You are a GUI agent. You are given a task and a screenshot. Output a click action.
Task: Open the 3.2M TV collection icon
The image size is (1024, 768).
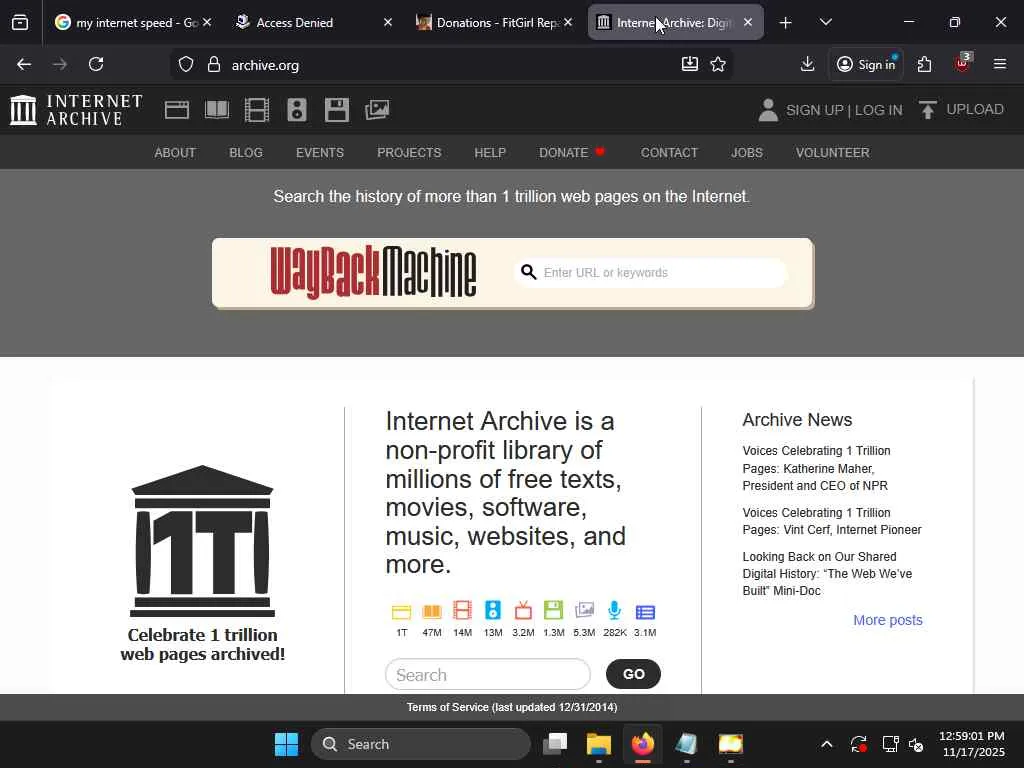[523, 611]
